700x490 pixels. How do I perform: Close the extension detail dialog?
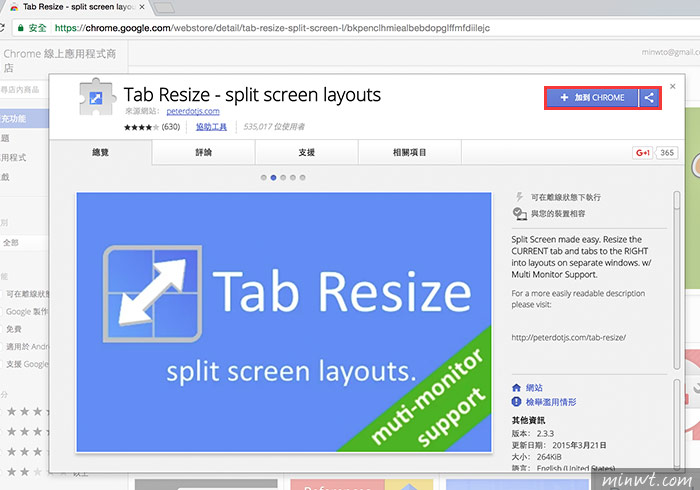(673, 86)
